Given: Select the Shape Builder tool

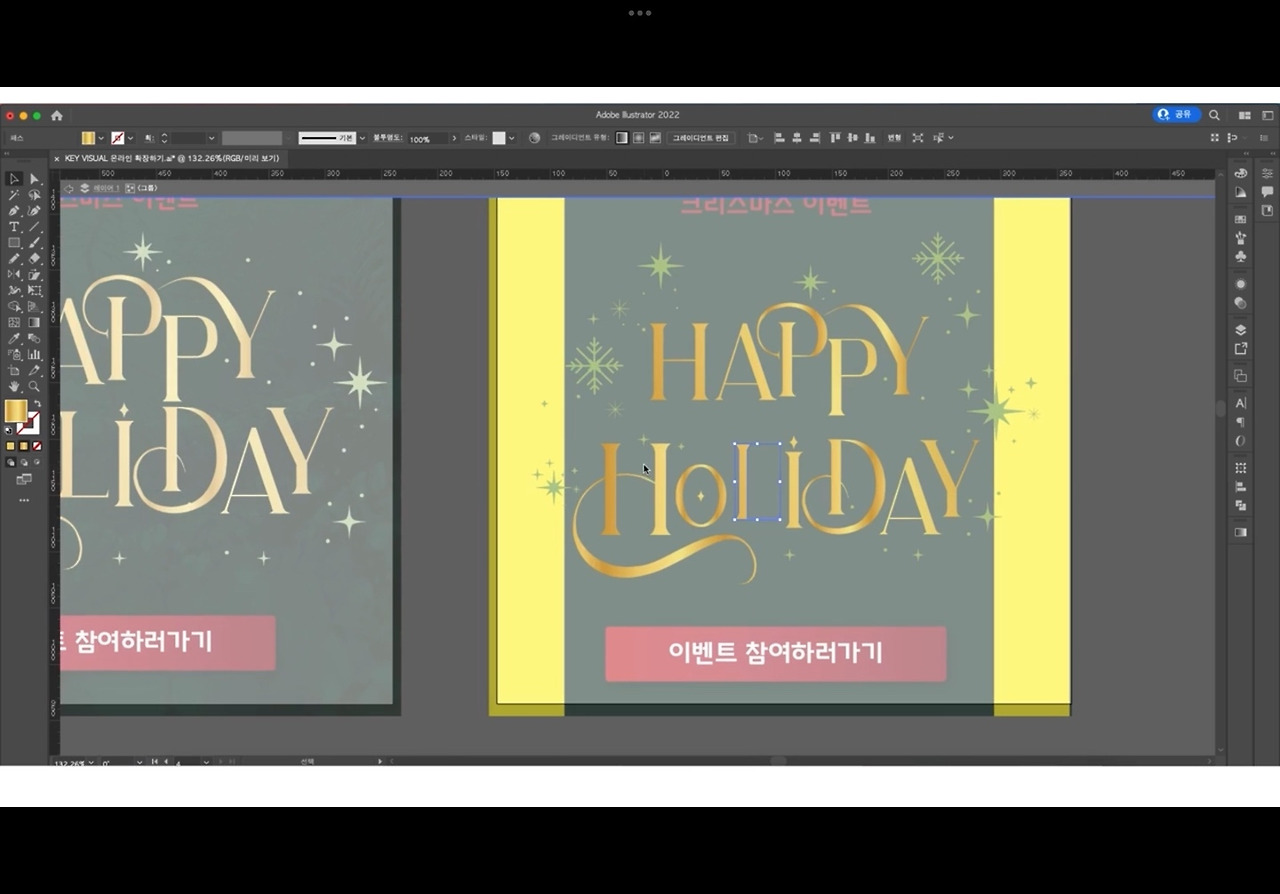Looking at the screenshot, I should tap(14, 307).
